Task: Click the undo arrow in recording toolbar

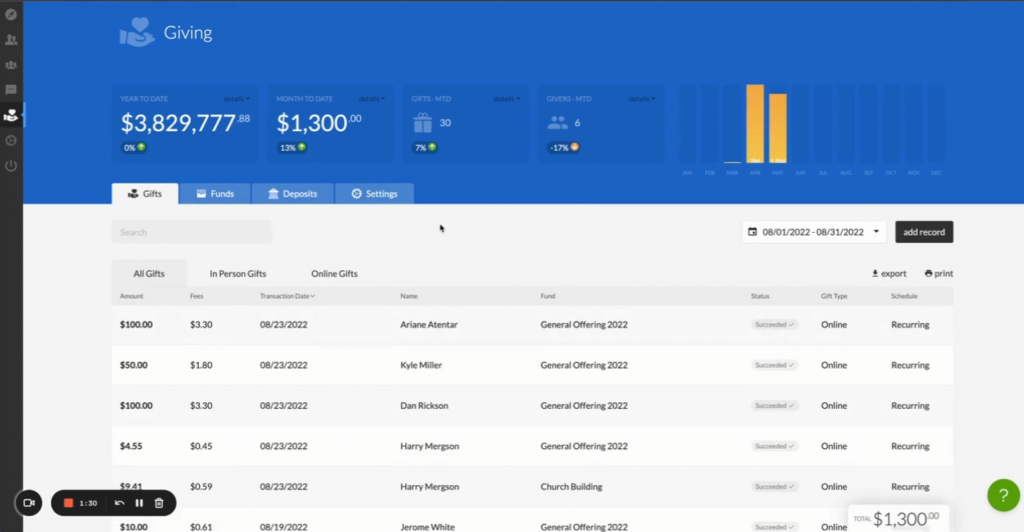Action: click(x=120, y=503)
